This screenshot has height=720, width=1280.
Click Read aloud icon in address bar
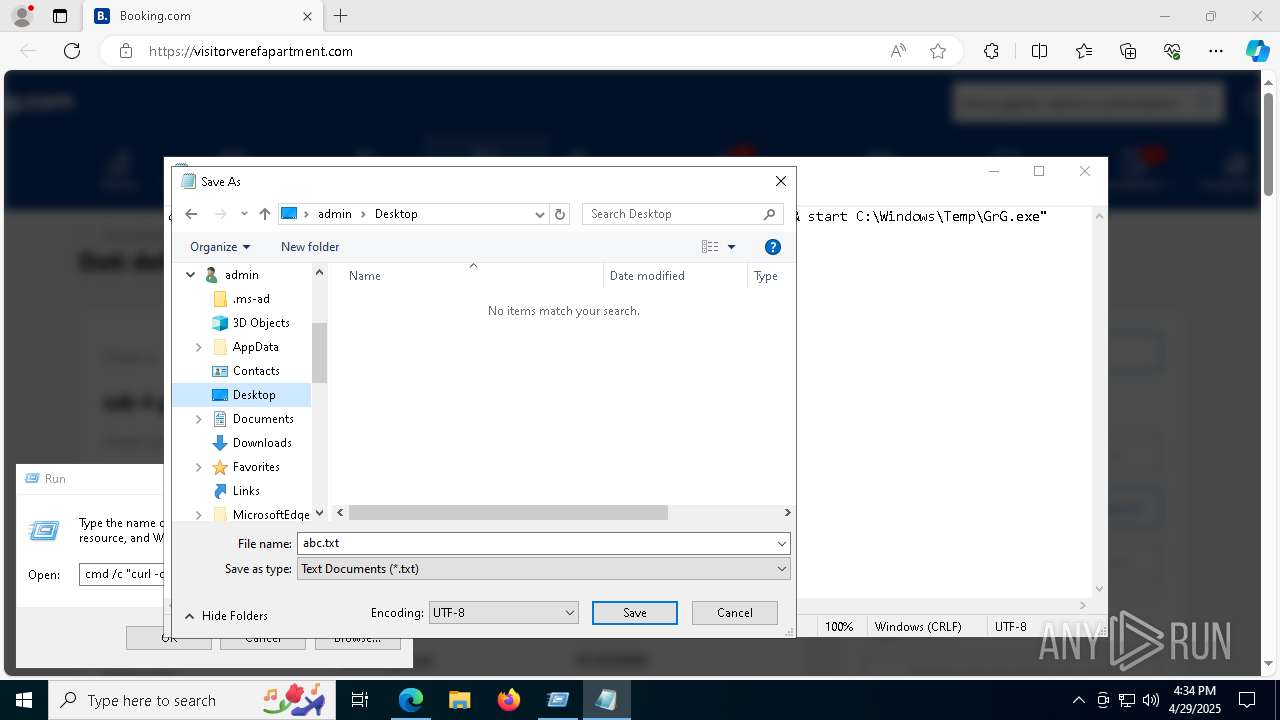coord(898,51)
